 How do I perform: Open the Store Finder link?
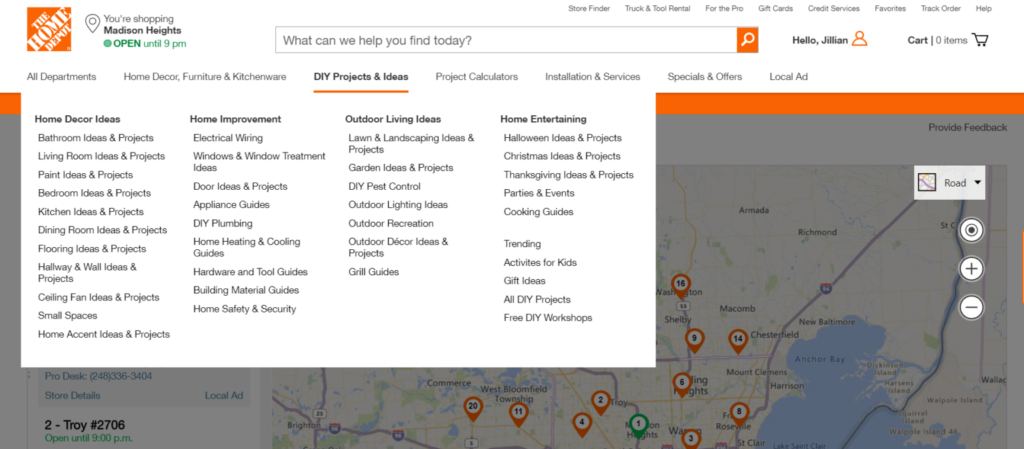(589, 8)
